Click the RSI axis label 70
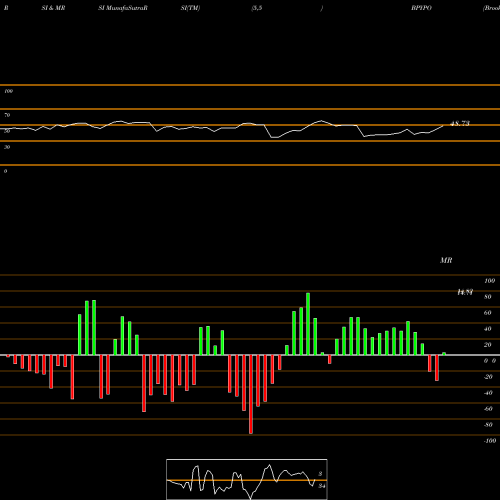 pyautogui.click(x=7, y=115)
